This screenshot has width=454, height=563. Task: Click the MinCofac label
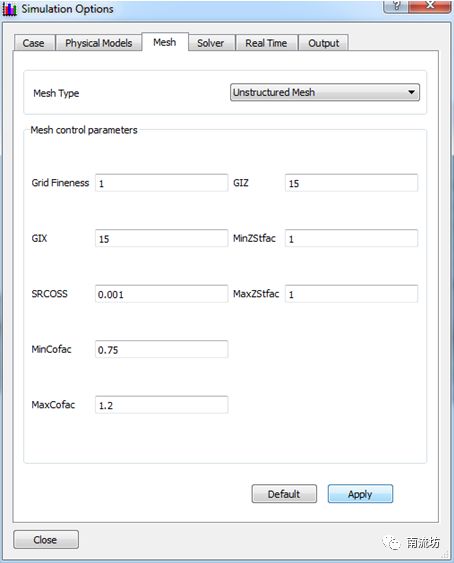tap(51, 349)
